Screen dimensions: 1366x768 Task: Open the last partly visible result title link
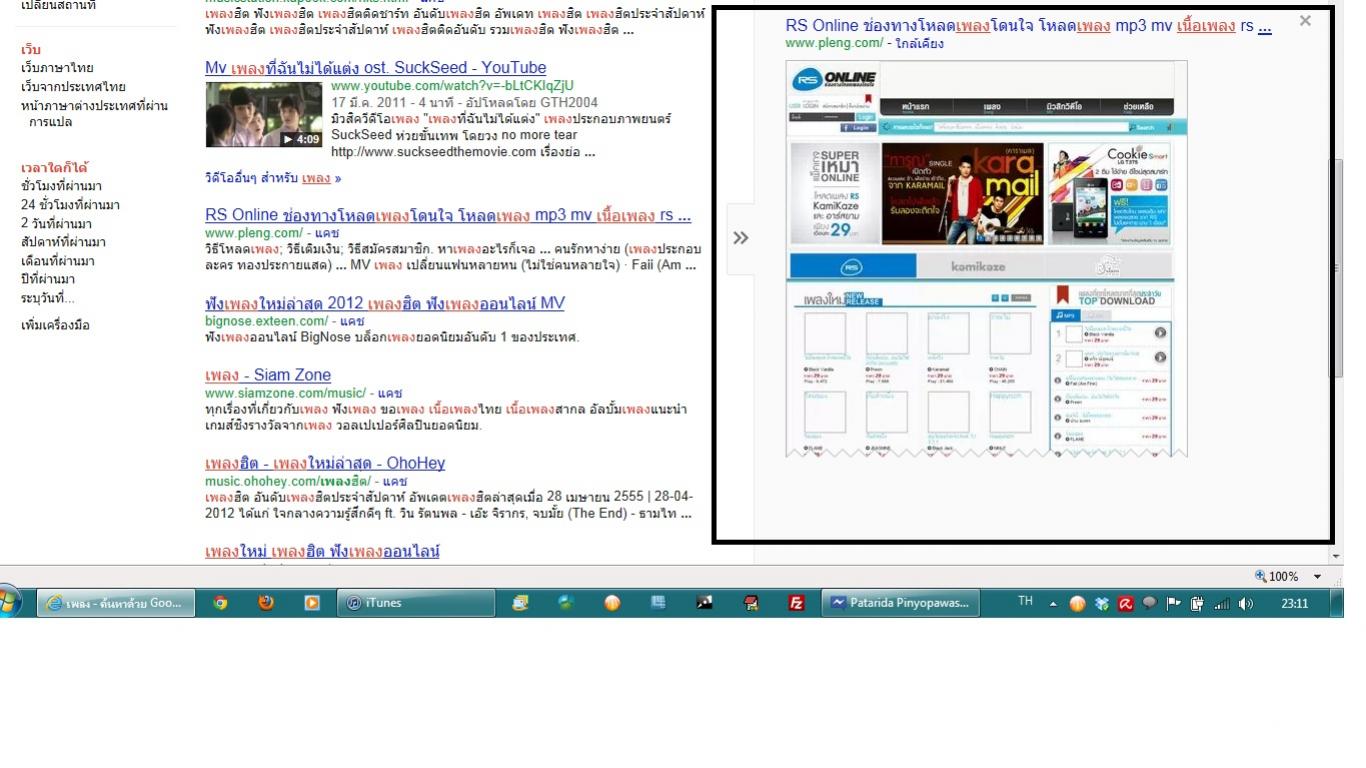[x=322, y=551]
